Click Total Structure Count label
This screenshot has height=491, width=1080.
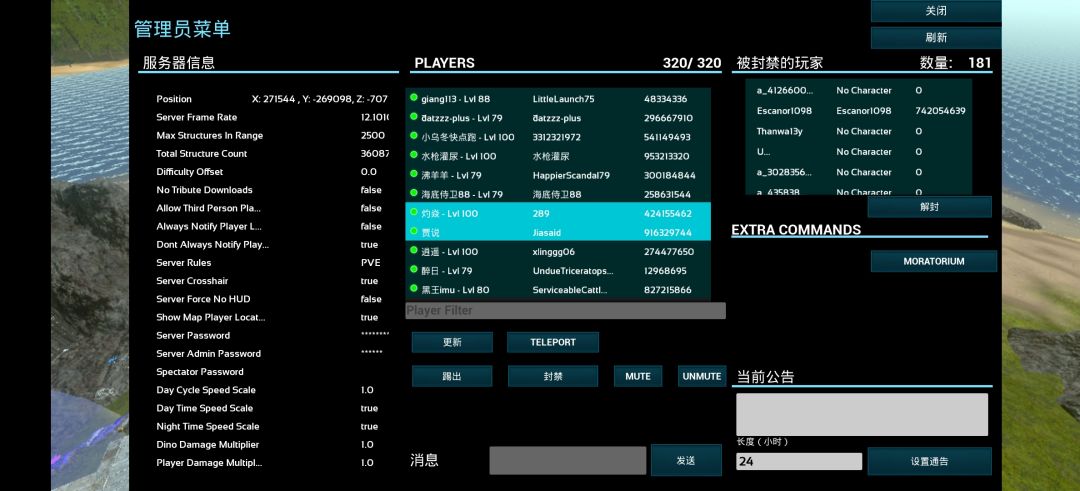(x=201, y=154)
